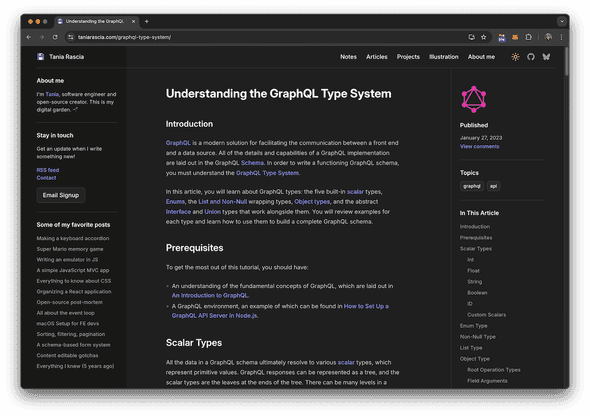The image size is (590, 416).
Task: Toggle the light/dark theme sun icon
Action: (515, 57)
